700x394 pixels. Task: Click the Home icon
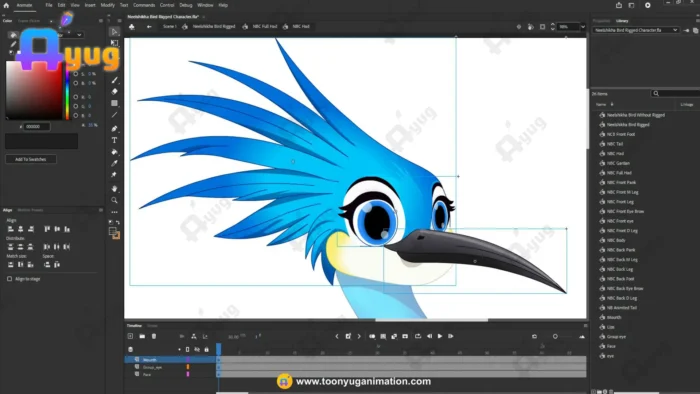(6, 5)
